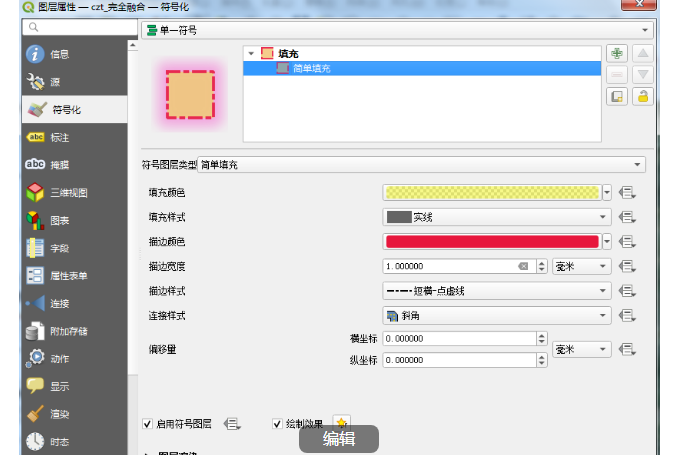
Task: Open the 描边样式 短横-点虚线 dropdown
Action: click(497, 291)
